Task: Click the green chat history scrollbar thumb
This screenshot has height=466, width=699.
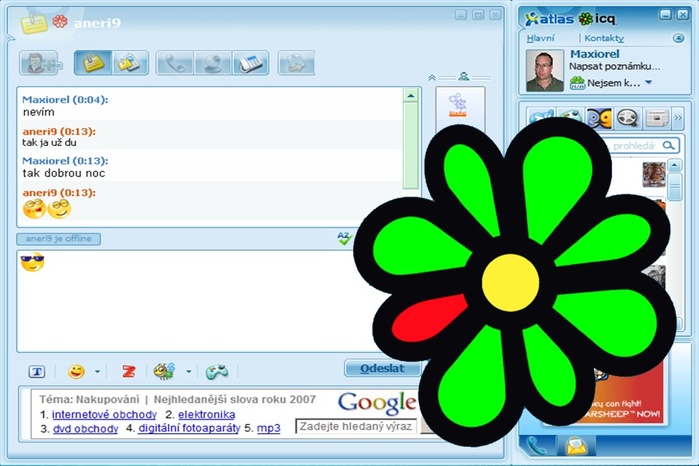Action: pyautogui.click(x=411, y=146)
